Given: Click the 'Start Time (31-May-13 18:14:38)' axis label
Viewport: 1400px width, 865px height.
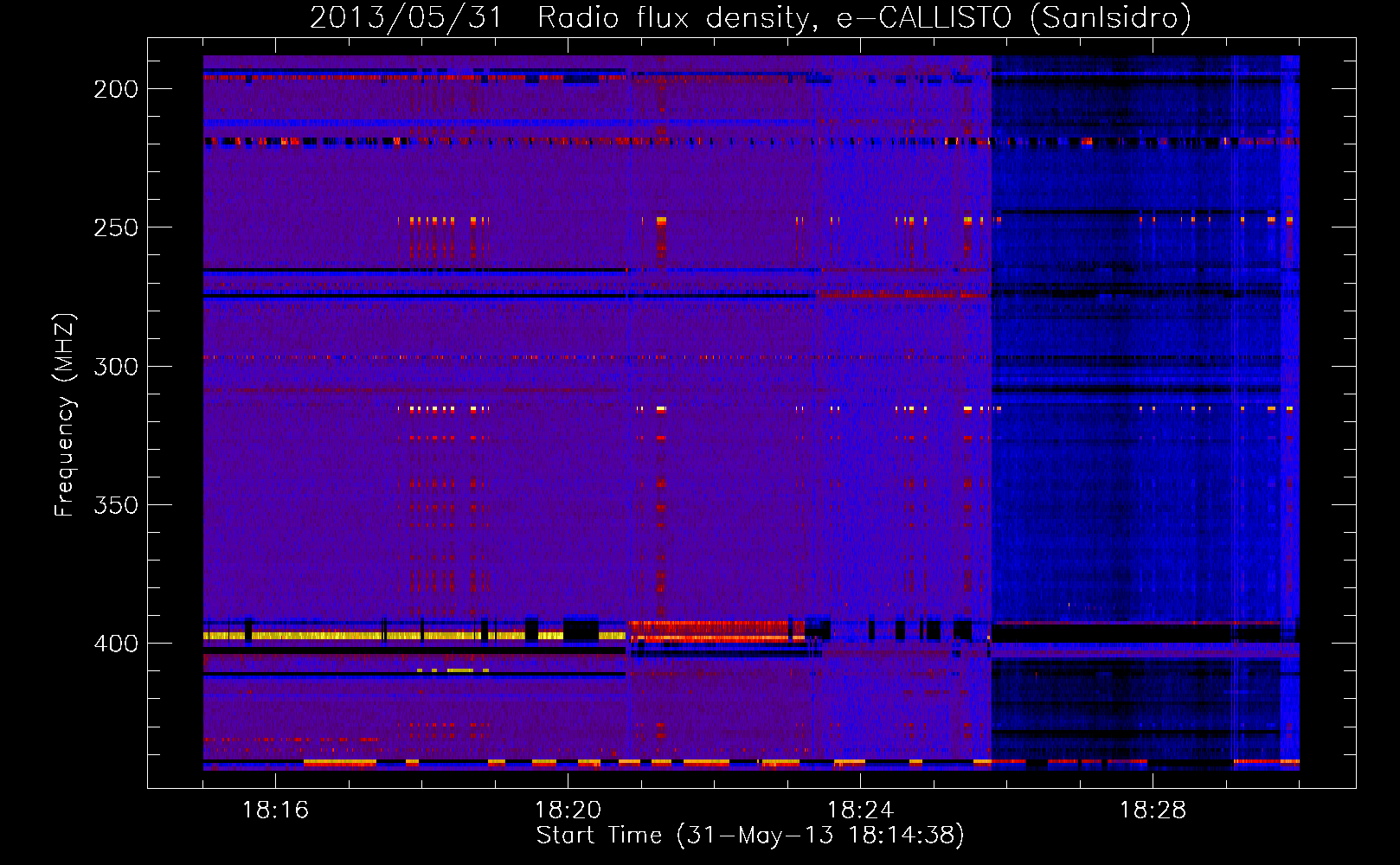Looking at the screenshot, I should [x=750, y=835].
